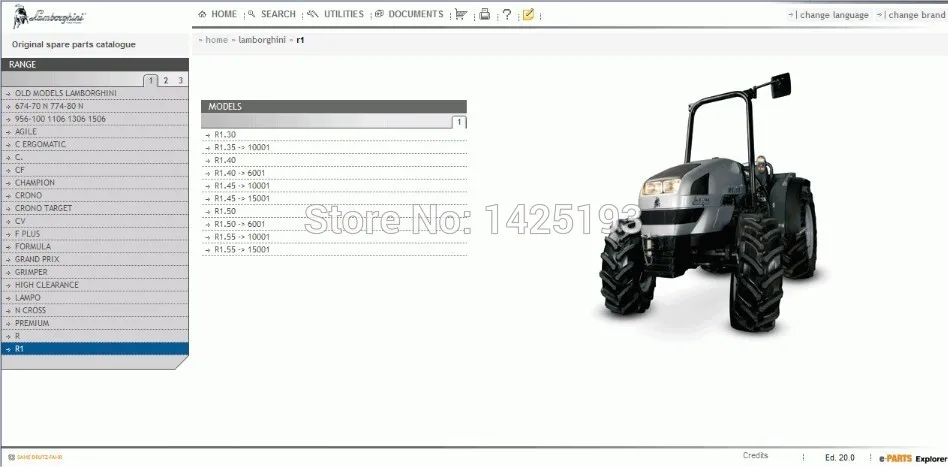
Task: Open model R1.45 -> 15001
Action: point(334,198)
